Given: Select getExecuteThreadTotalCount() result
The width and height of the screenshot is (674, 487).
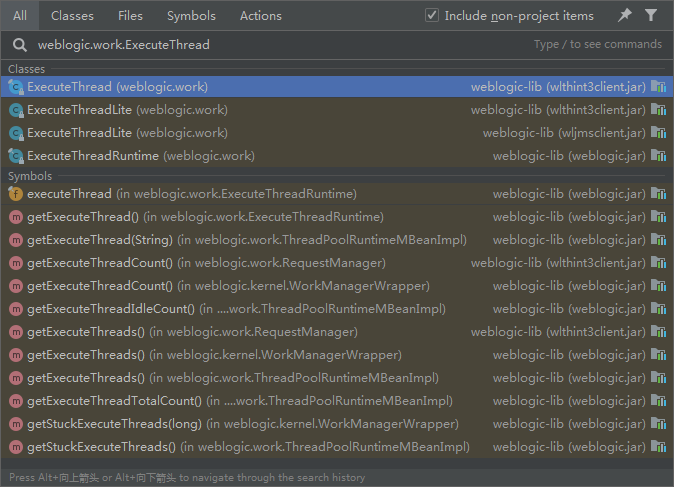Looking at the screenshot, I should point(337,401).
